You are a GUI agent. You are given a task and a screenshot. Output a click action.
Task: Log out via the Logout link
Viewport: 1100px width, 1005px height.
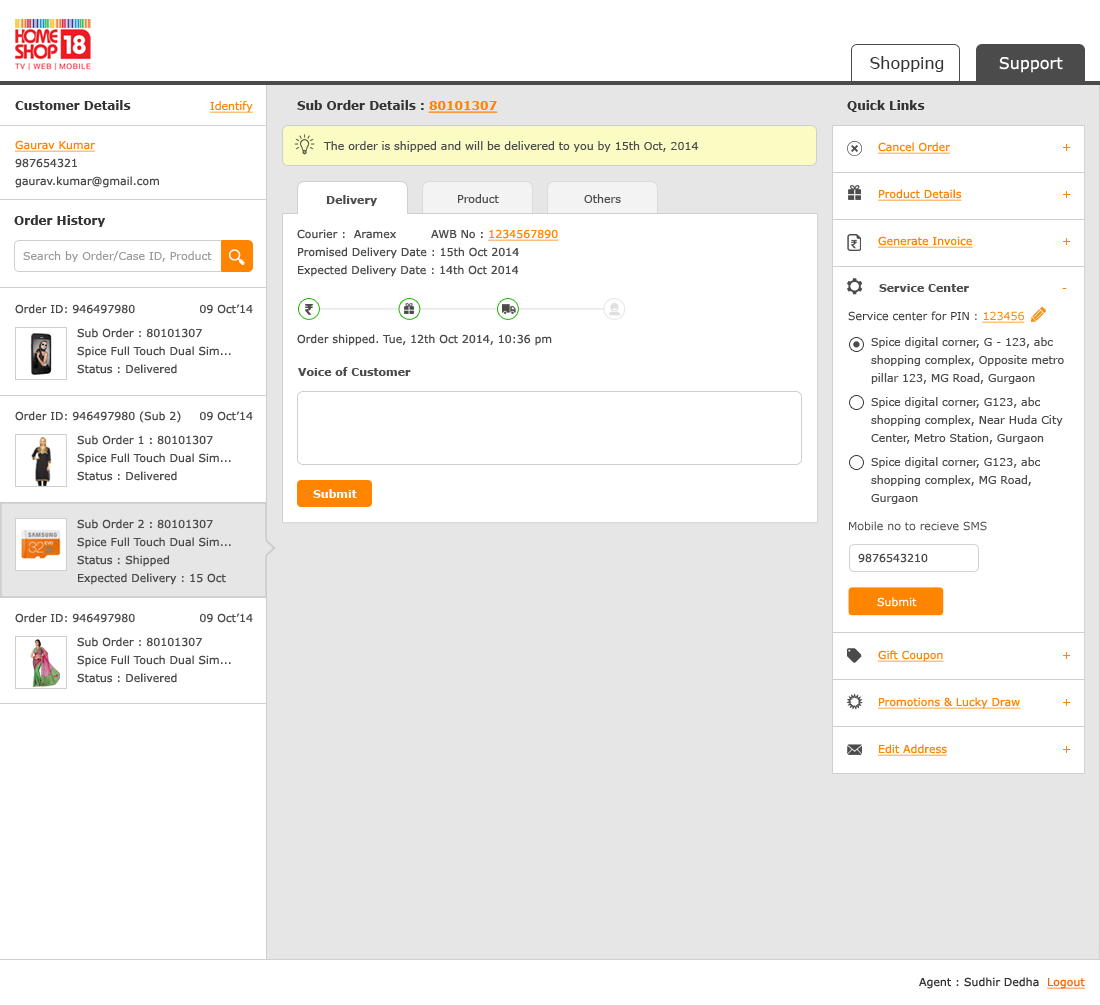[x=1065, y=982]
